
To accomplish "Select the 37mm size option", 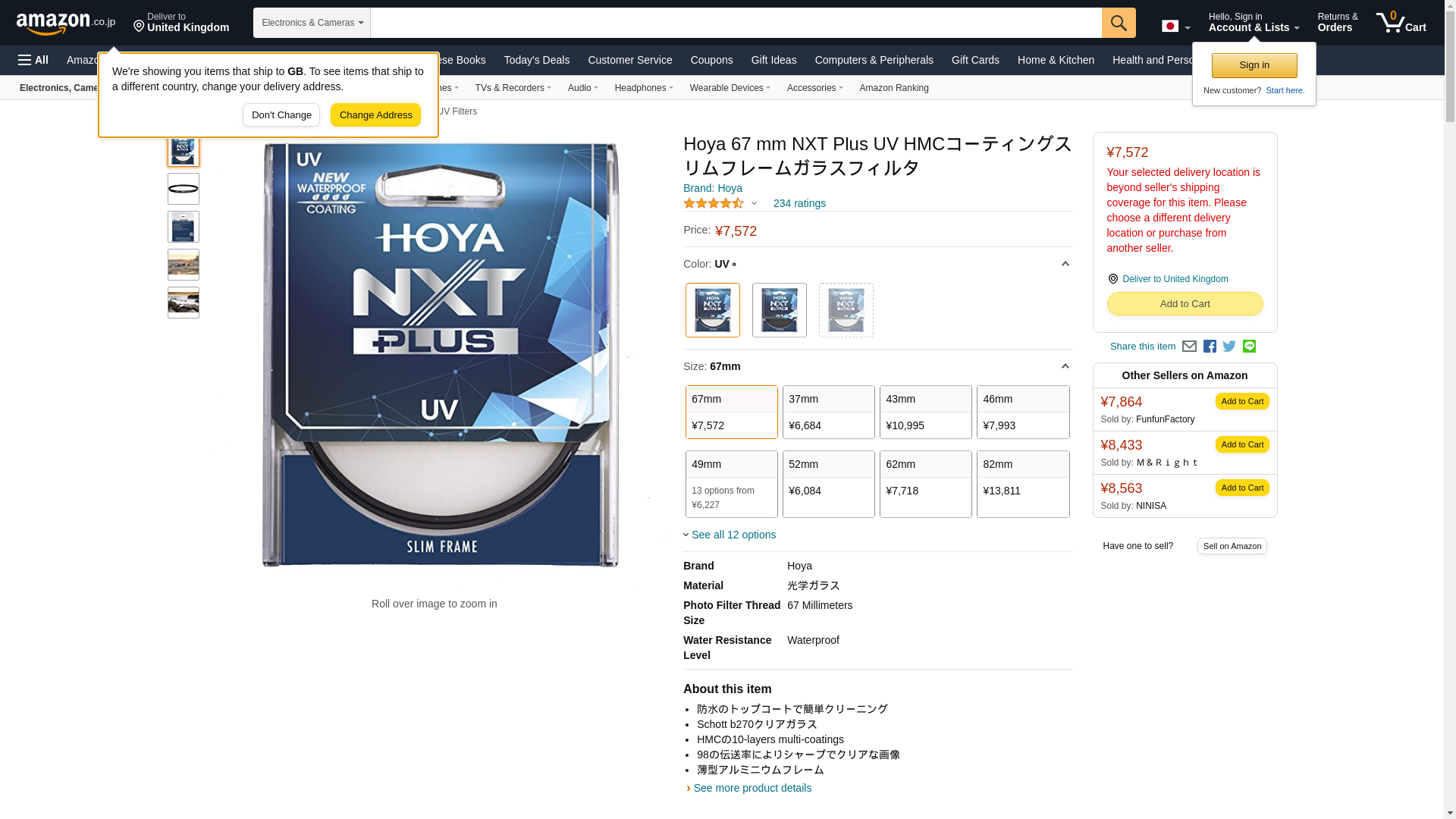I will coord(828,412).
